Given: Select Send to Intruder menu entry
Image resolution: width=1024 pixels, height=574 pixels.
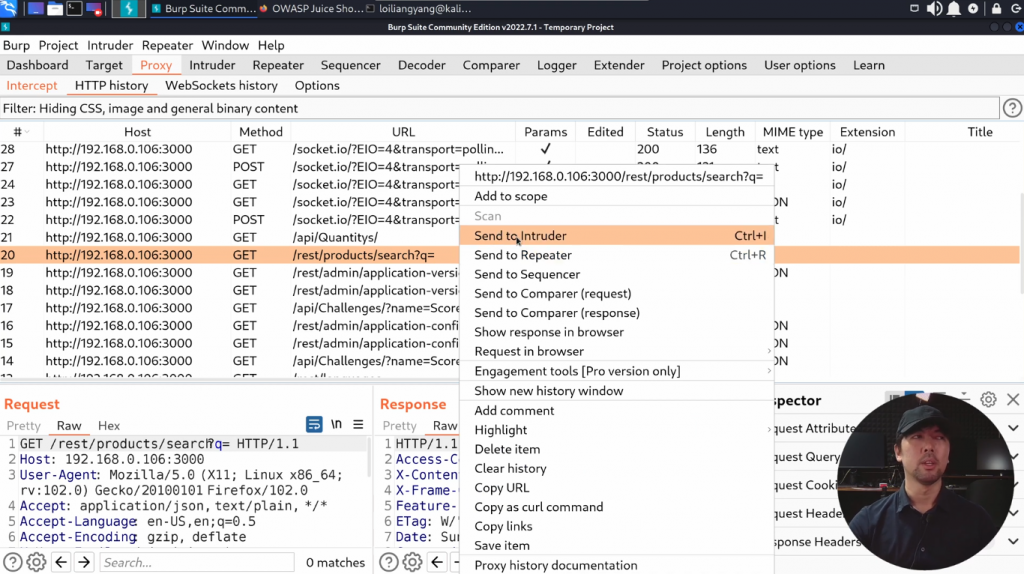Looking at the screenshot, I should click(x=520, y=236).
